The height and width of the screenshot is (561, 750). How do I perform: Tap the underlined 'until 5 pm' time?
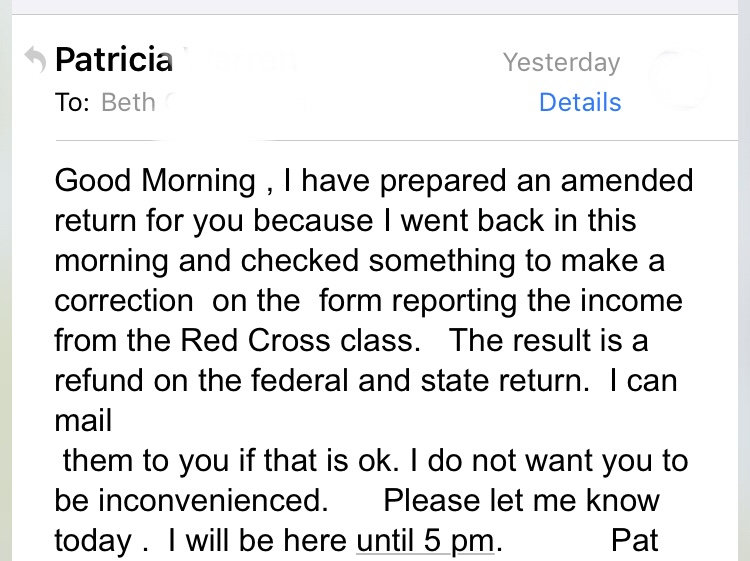tap(427, 541)
